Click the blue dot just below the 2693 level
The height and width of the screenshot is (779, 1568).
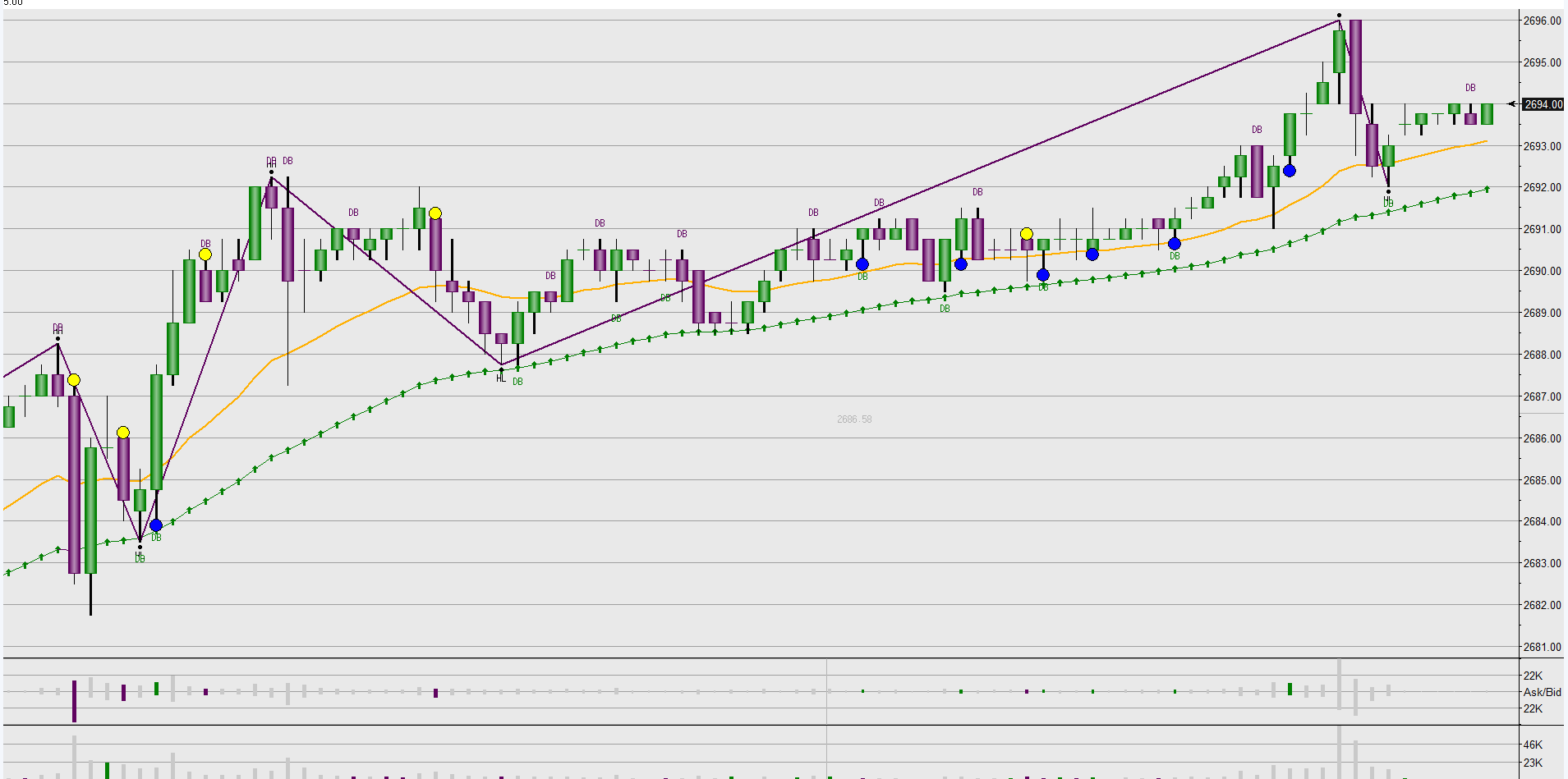(1290, 171)
